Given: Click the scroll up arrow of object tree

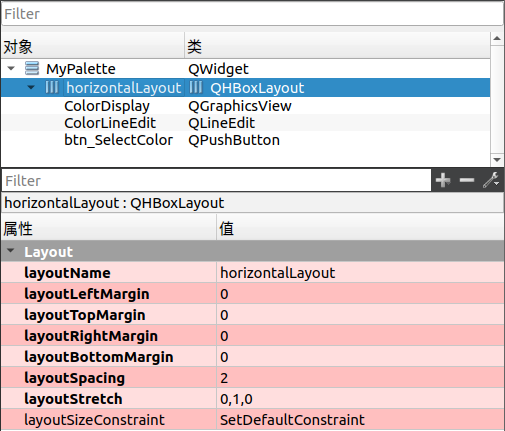Looking at the screenshot, I should click(x=497, y=38).
